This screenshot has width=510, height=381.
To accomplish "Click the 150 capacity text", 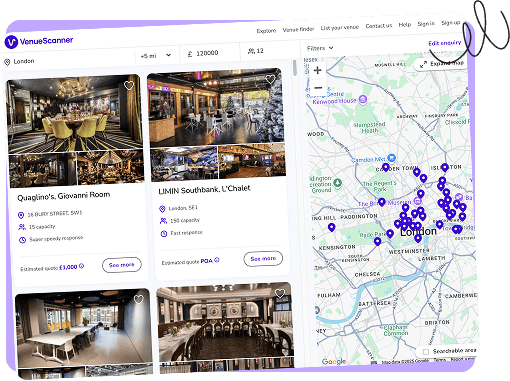I will (x=185, y=220).
